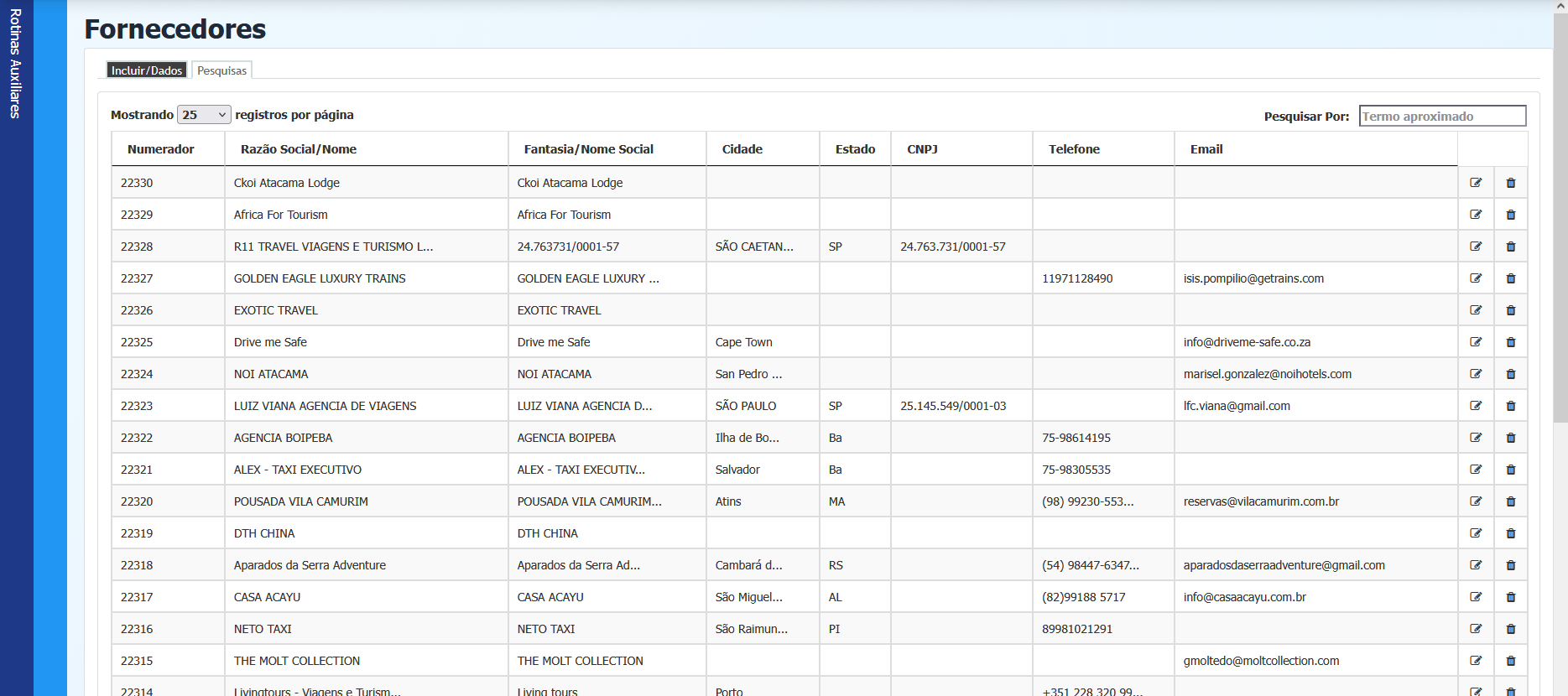Delete the CASA ACAYU supplier row
The height and width of the screenshot is (696, 1568).
[1510, 597]
